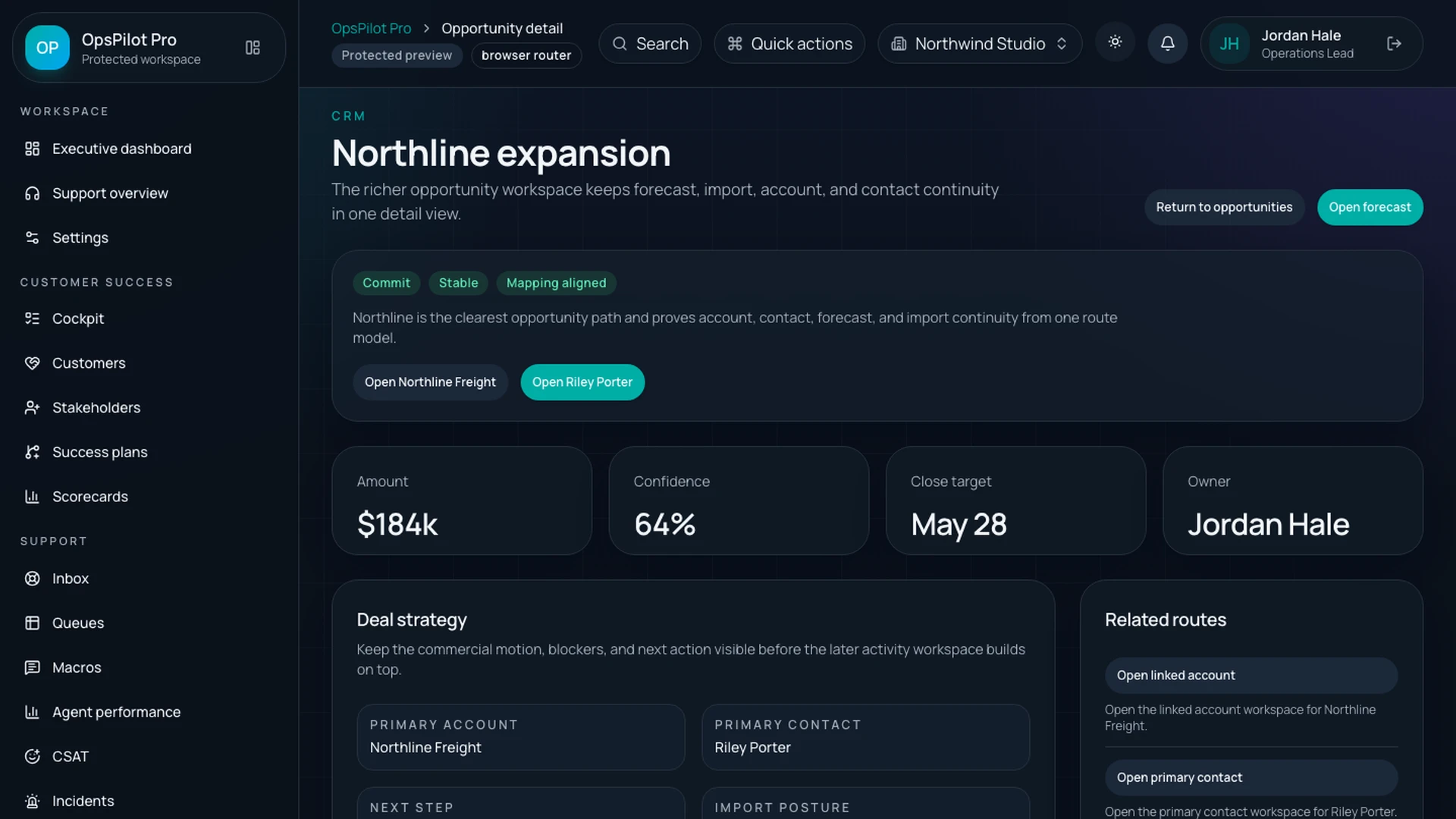Click the Queues table icon

click(32, 623)
